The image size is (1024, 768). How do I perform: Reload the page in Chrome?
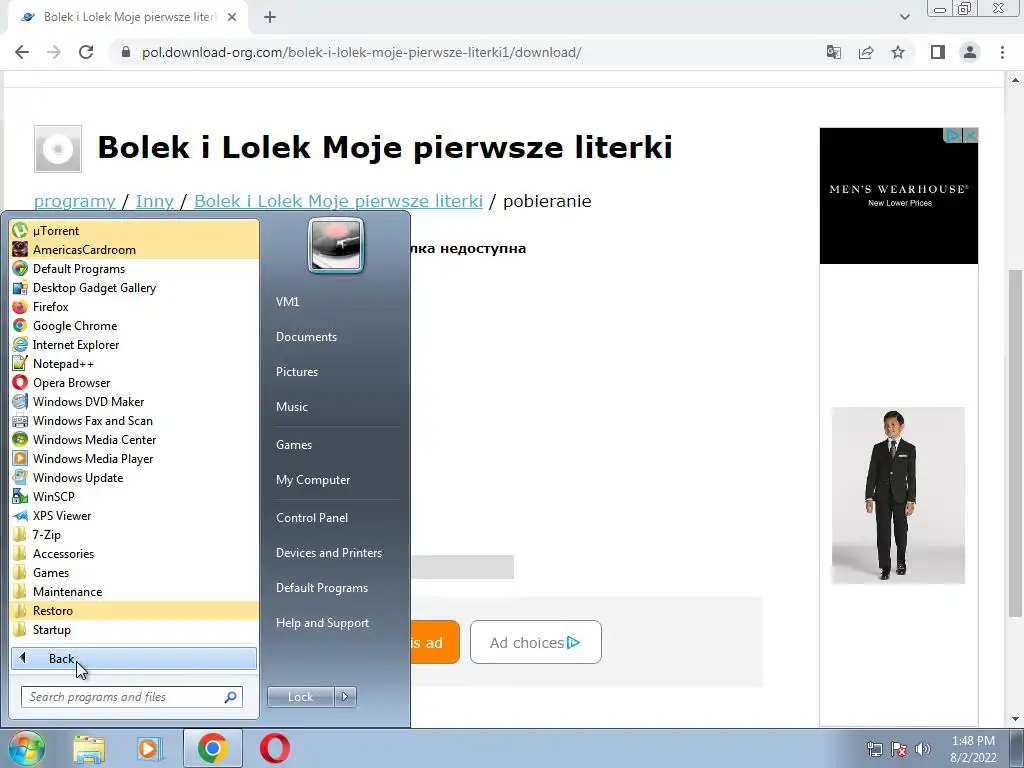point(86,52)
